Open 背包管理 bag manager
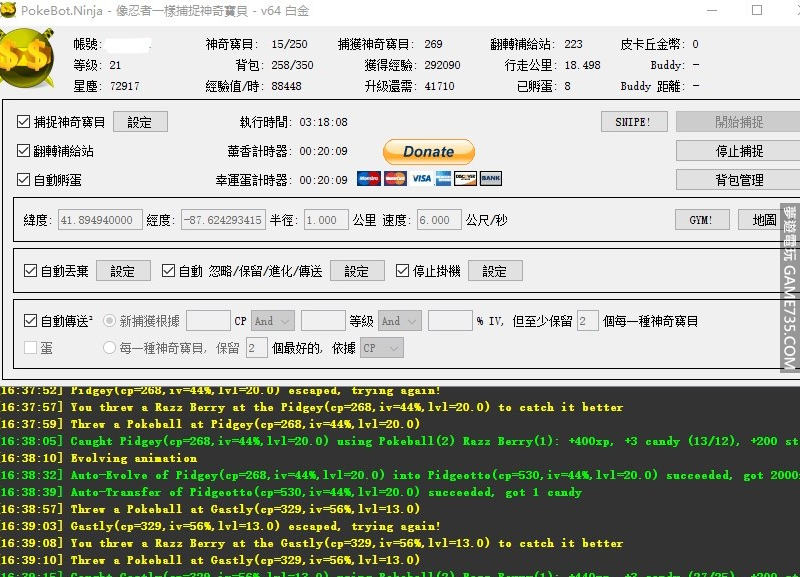Viewport: 800px width, 577px height. [738, 180]
